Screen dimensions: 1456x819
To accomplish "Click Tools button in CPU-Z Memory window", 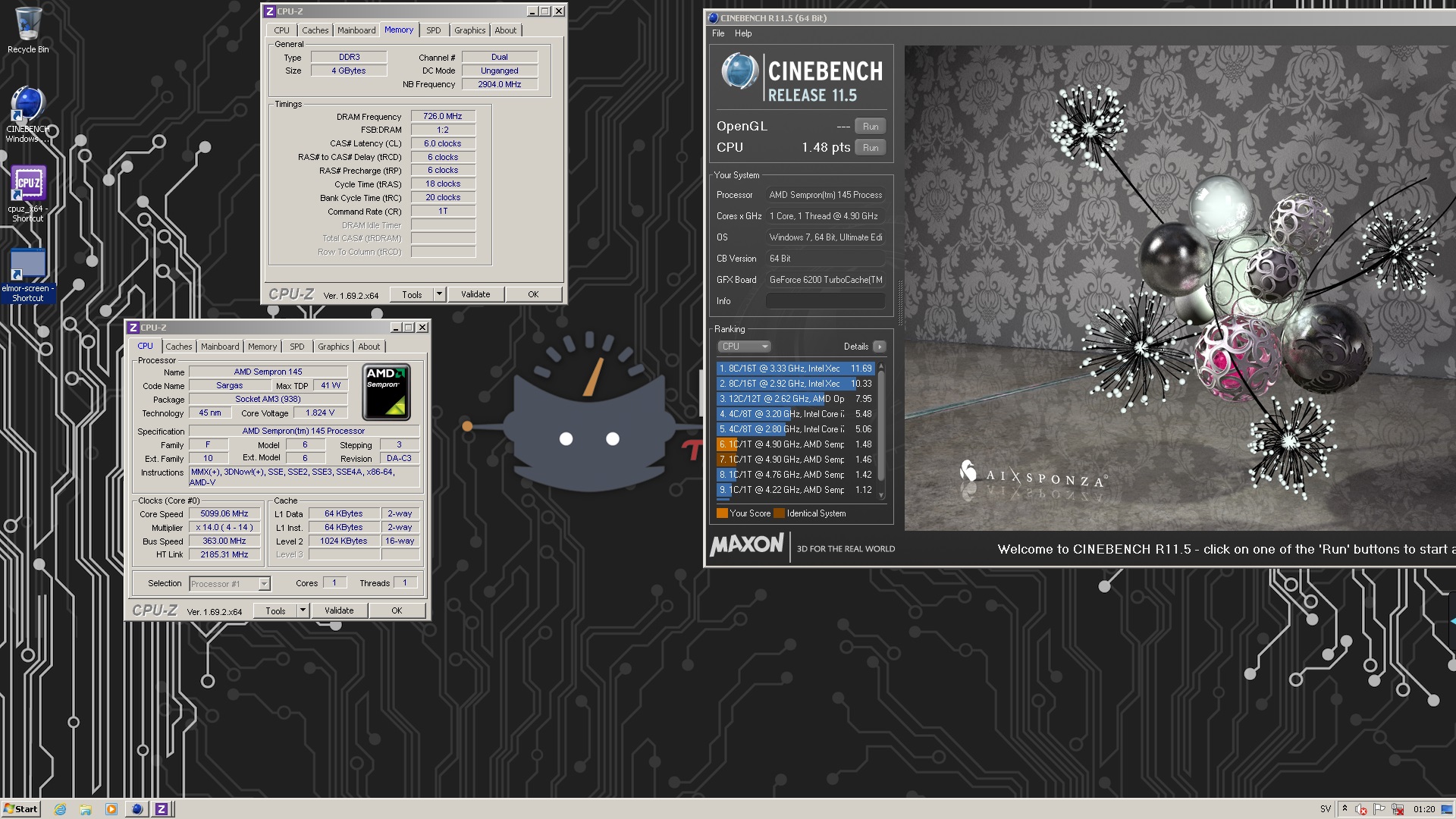I will 412,294.
